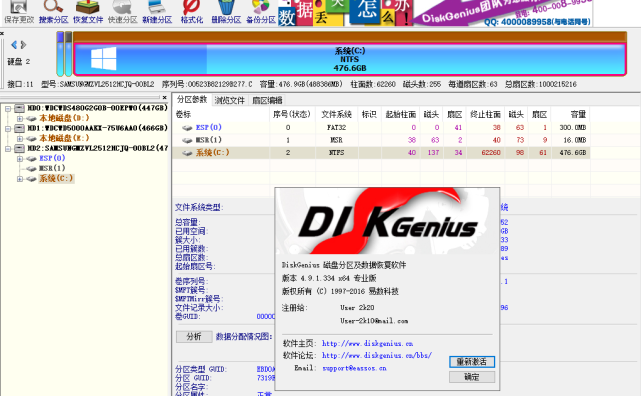This screenshot has width=641, height=396.
Task: Click drive icon beside 系统(C:) in table
Action: click(x=187, y=153)
